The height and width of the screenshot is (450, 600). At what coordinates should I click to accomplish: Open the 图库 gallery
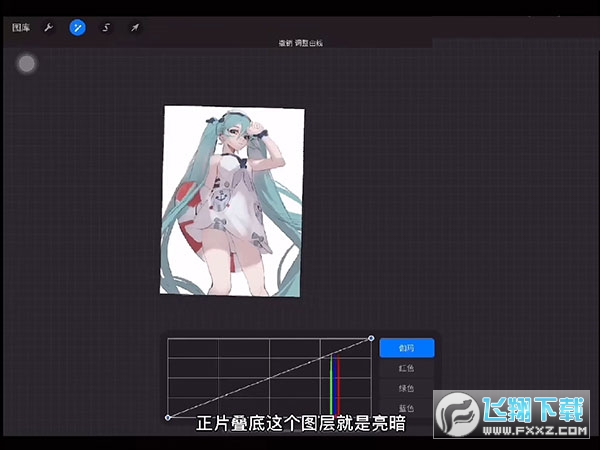tap(21, 28)
